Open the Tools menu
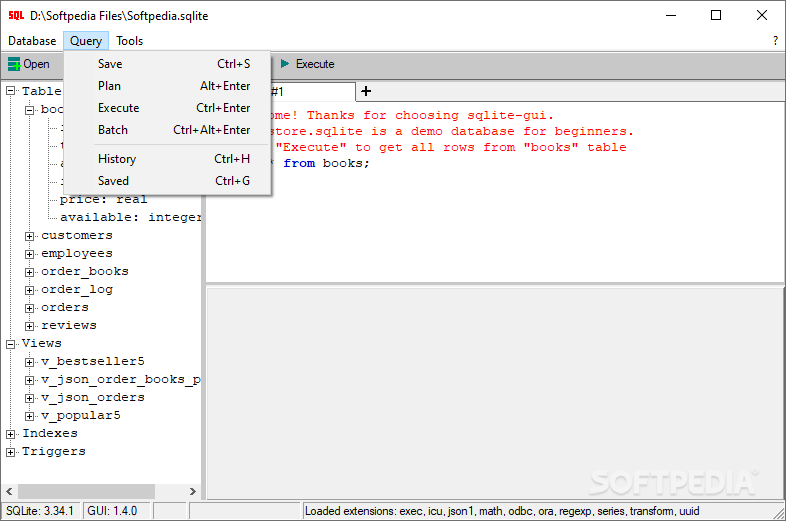786x521 pixels. point(129,41)
